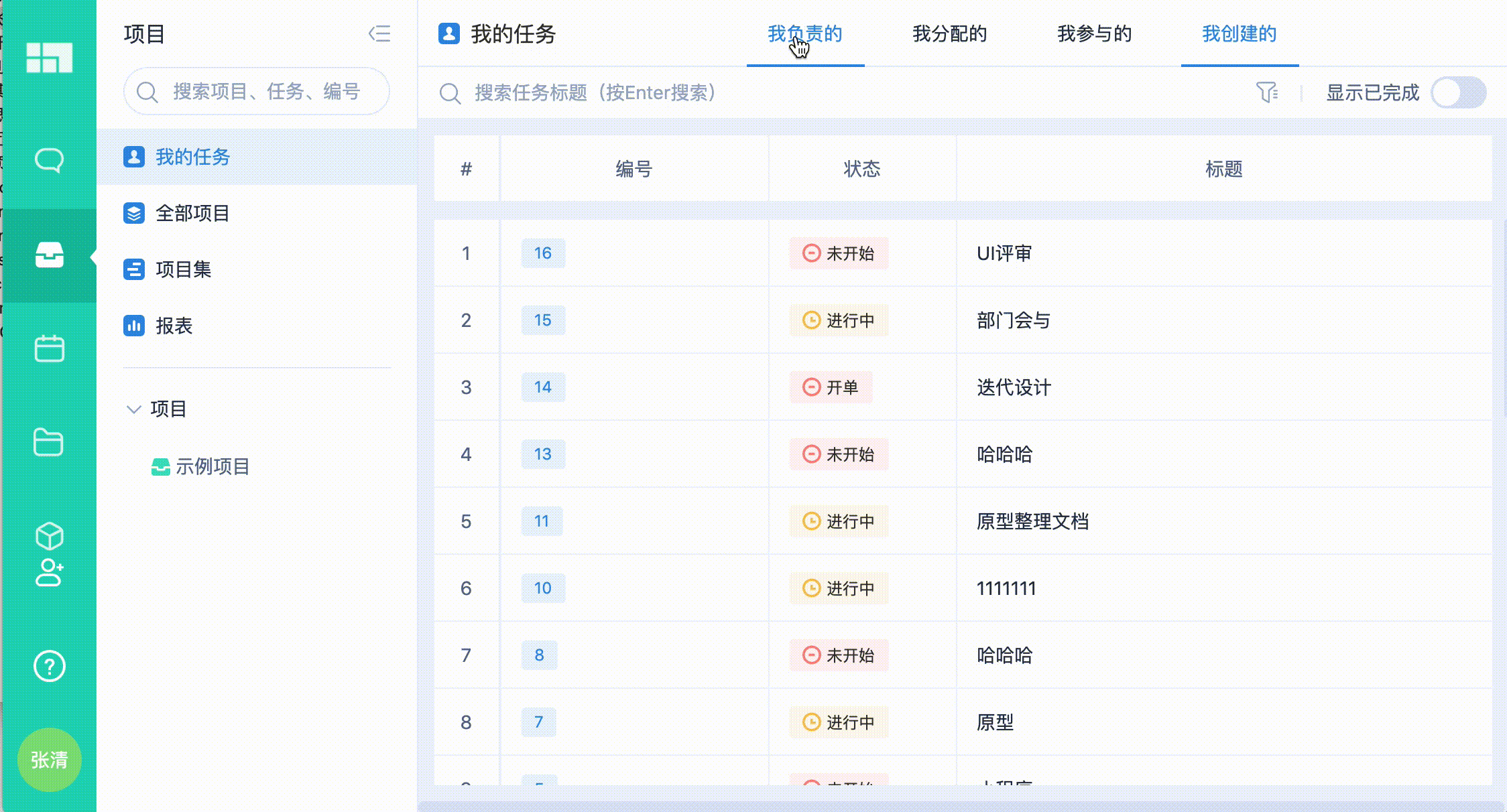Open the calendar icon in left sidebar
The width and height of the screenshot is (1507, 812).
pos(49,348)
